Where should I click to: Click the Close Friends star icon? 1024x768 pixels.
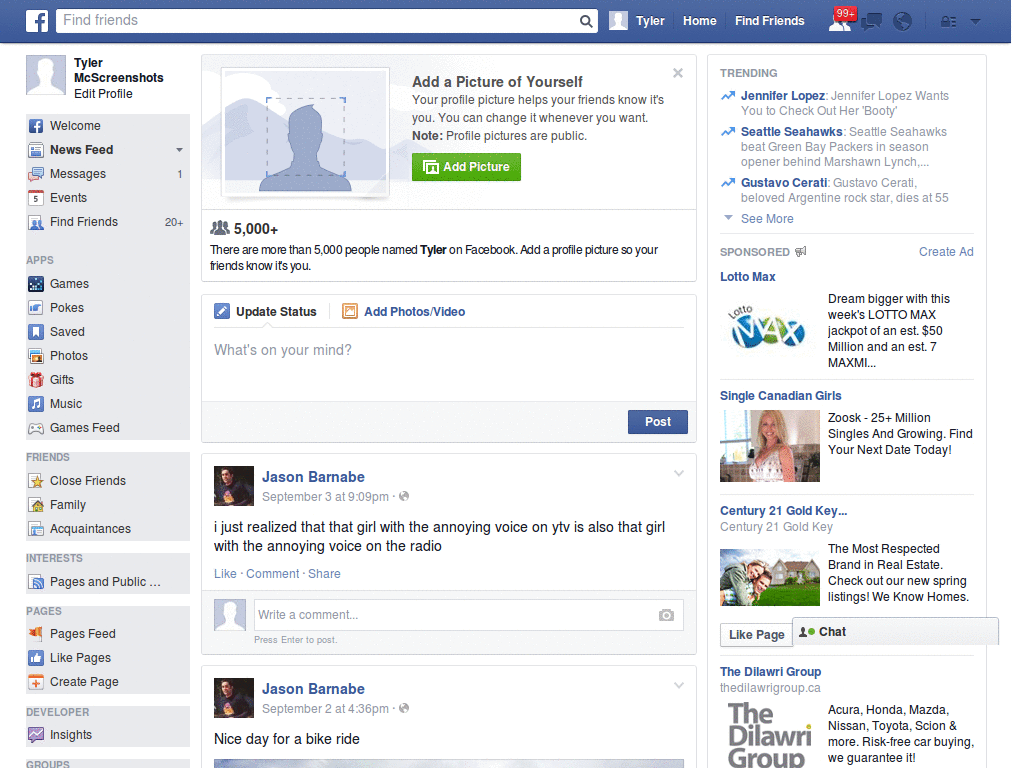(x=36, y=481)
